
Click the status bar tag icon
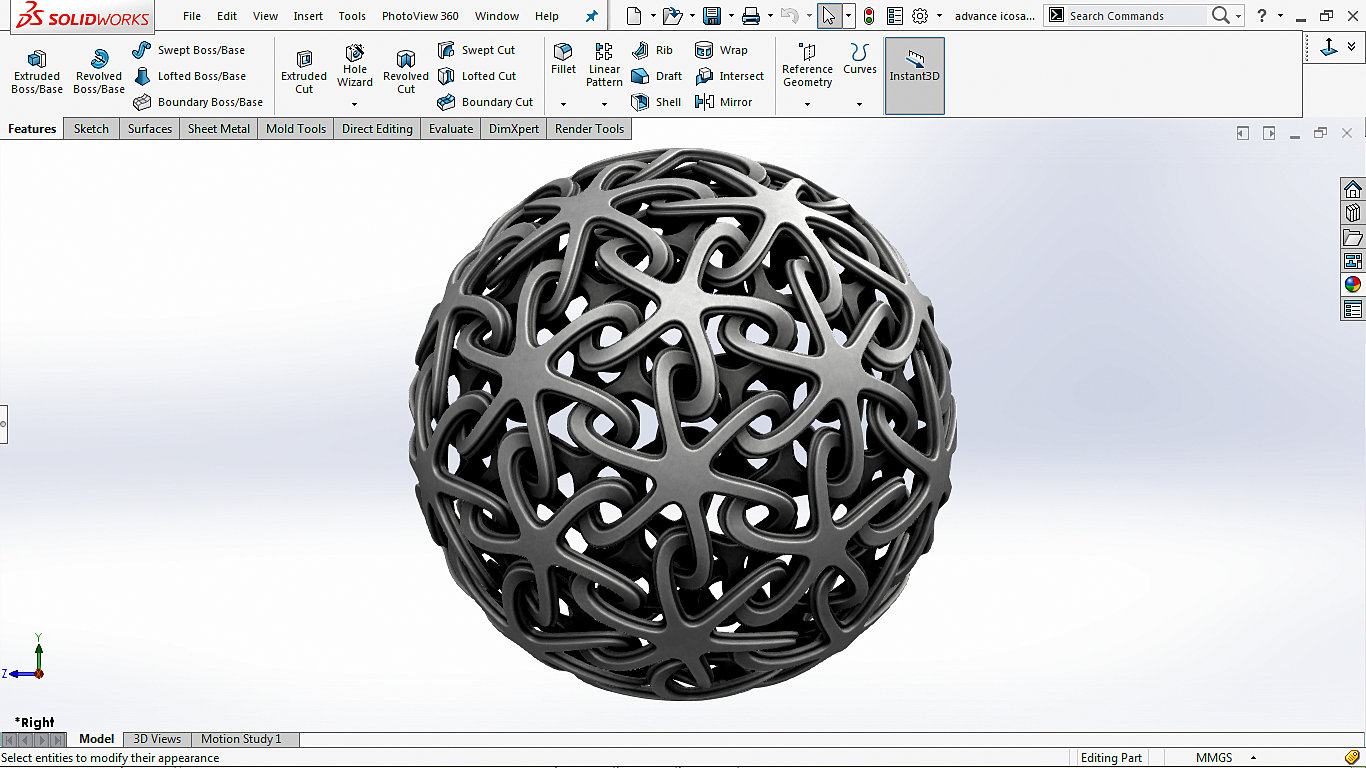click(1352, 758)
